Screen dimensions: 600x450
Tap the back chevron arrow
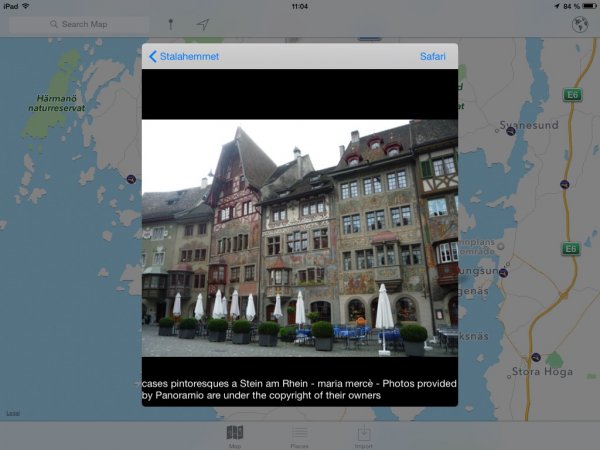152,56
